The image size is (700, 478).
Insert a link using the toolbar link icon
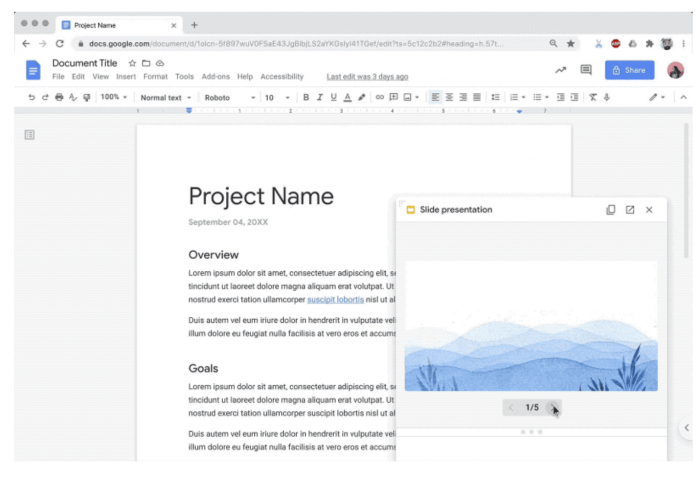pos(379,97)
